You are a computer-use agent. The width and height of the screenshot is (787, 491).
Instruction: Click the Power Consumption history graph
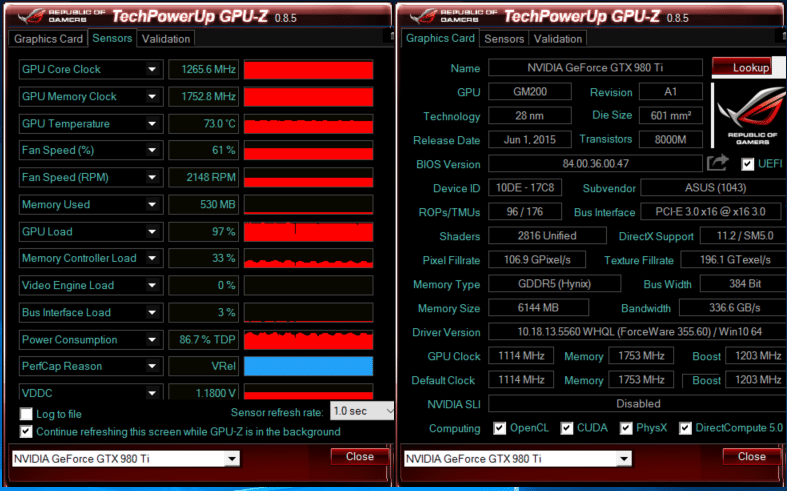(308, 339)
